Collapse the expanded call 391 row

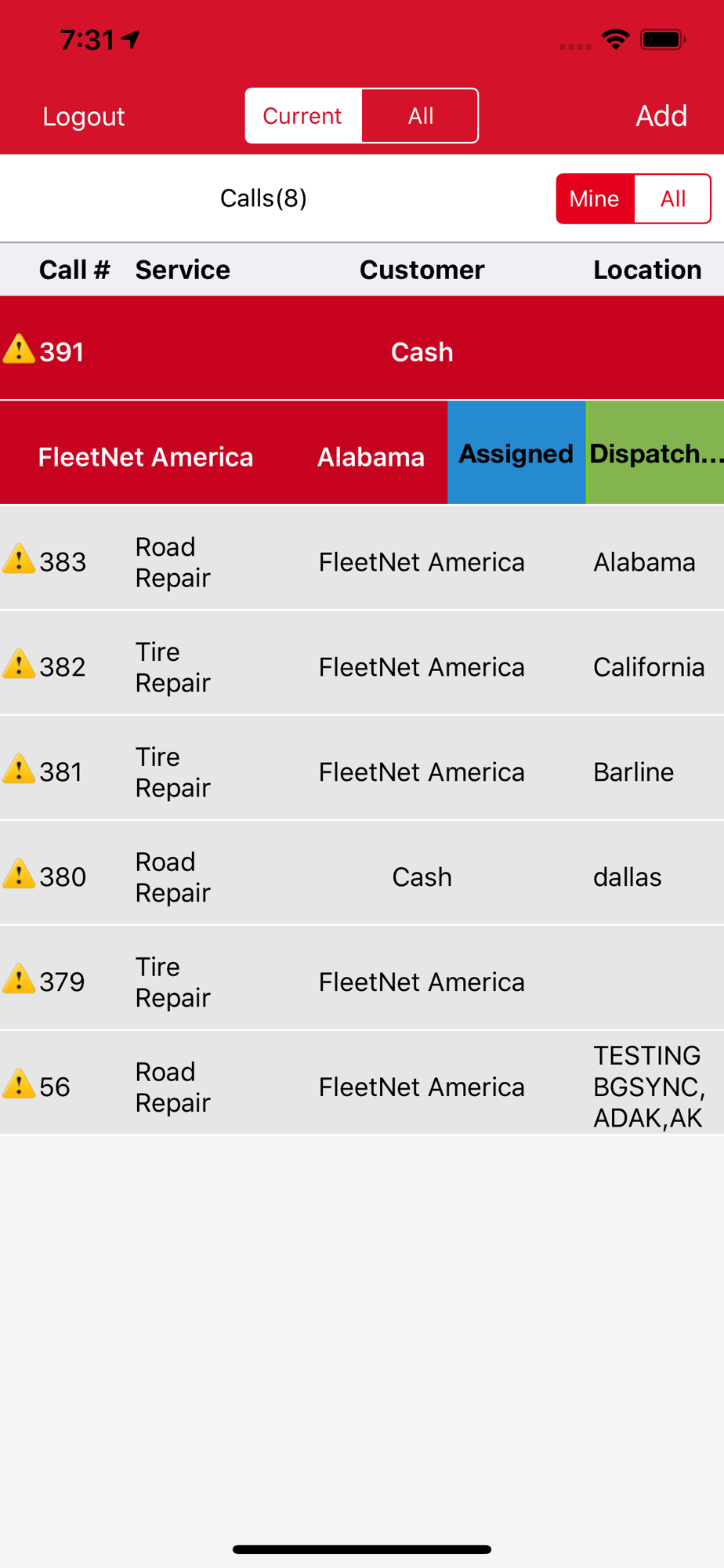click(362, 348)
